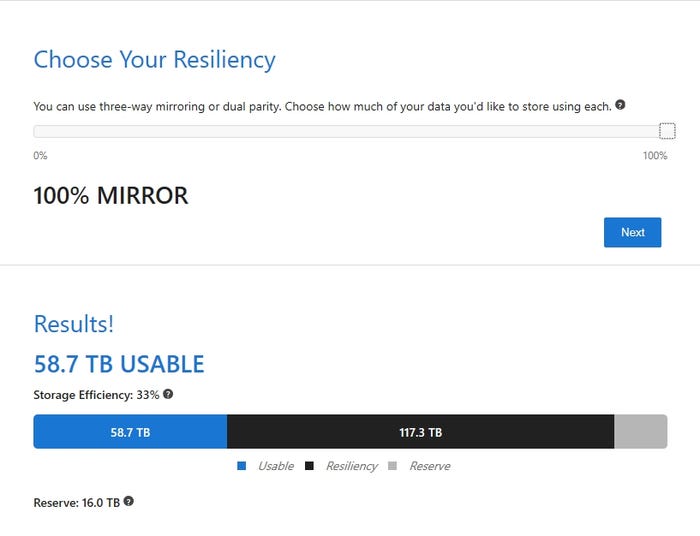The width and height of the screenshot is (700, 536).
Task: Click the "Storage Efficiency: 33%" label
Action: [96, 395]
